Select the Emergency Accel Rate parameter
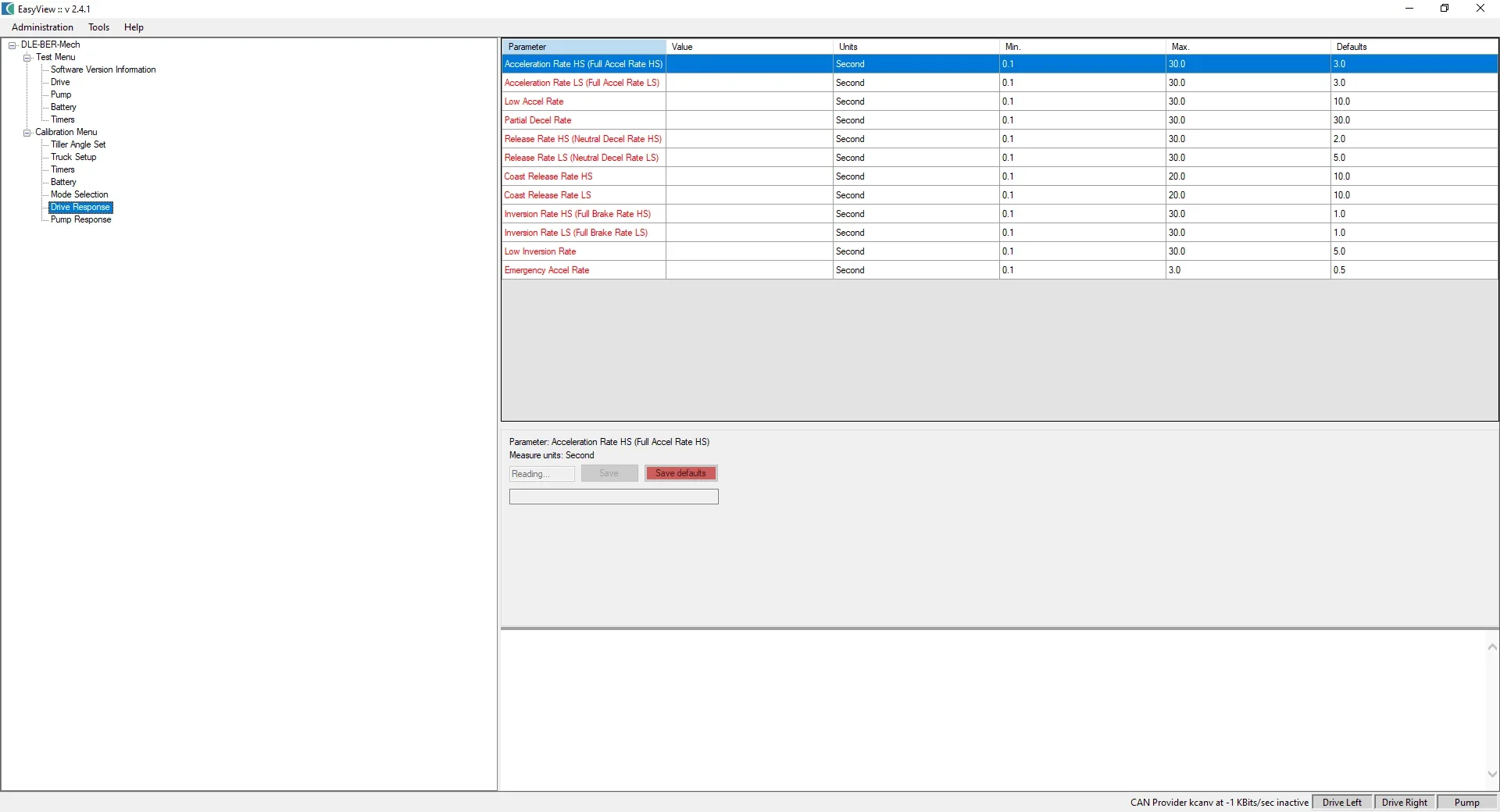 point(1000,270)
